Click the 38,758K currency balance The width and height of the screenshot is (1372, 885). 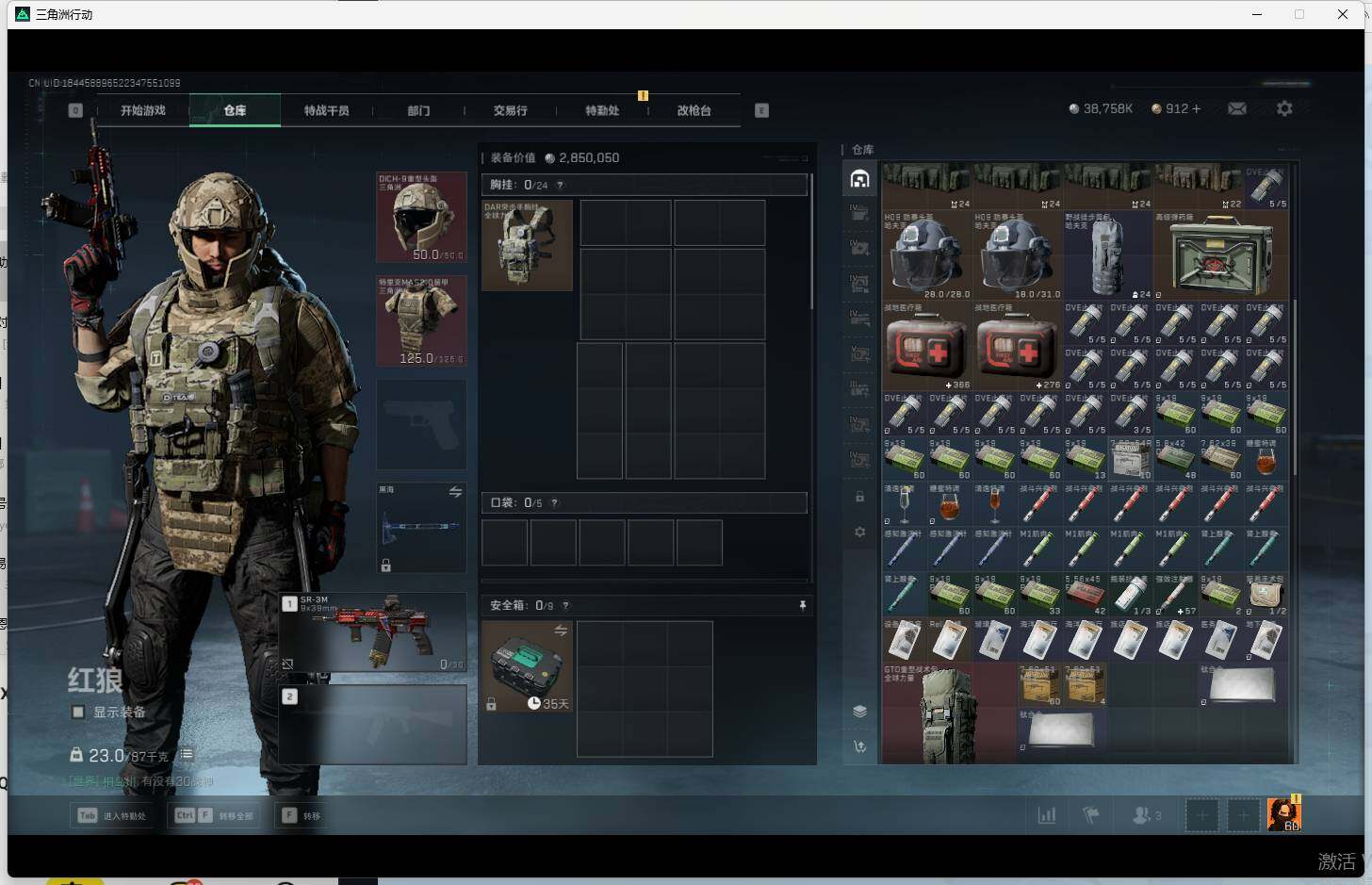coord(1101,109)
